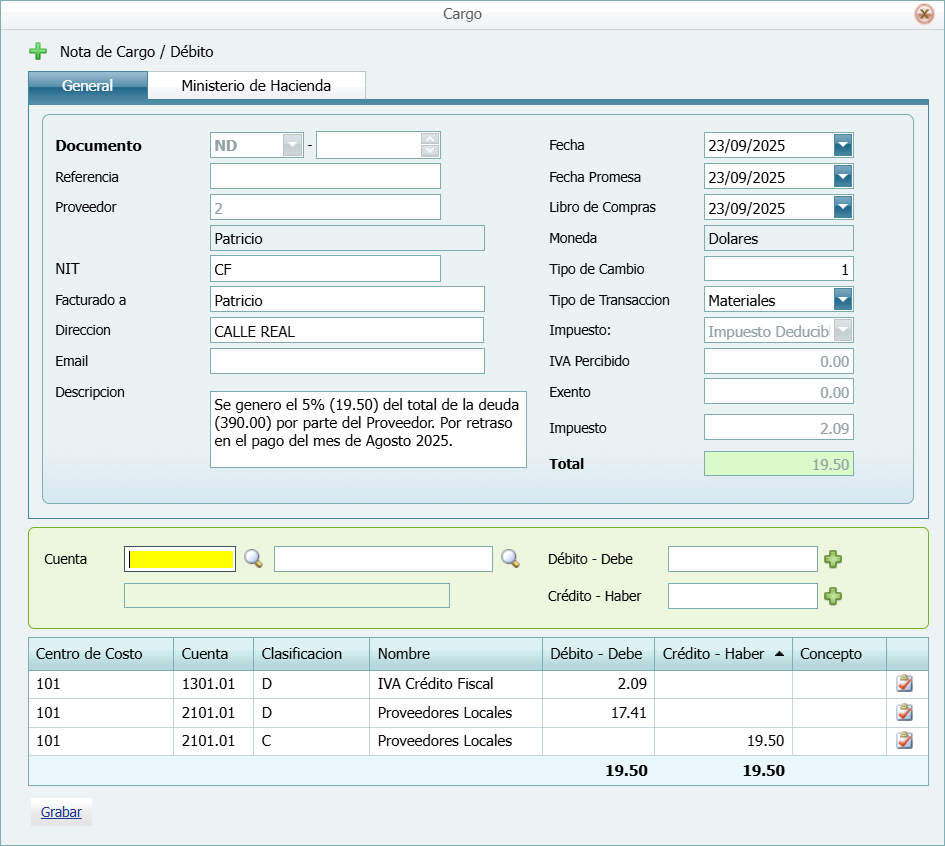This screenshot has height=846, width=945.
Task: Expand the Tipo de Transaccion dropdown
Action: [x=843, y=299]
